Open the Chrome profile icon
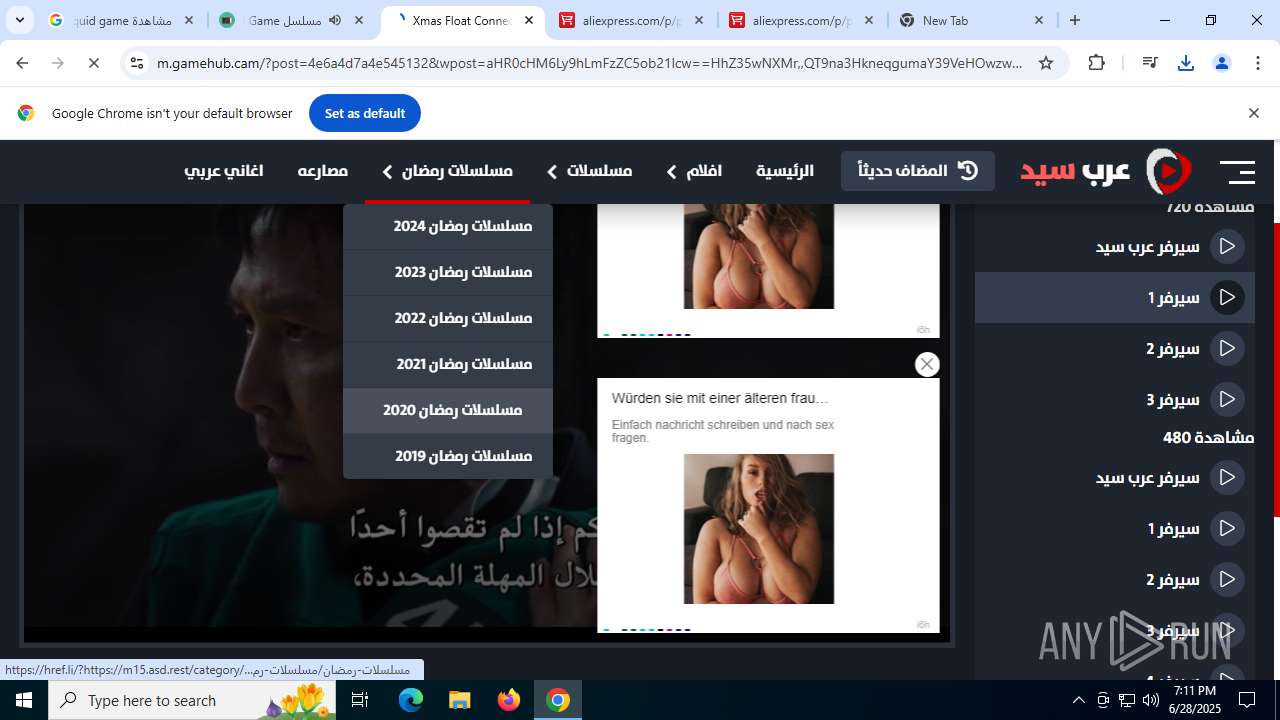1280x720 pixels. pyautogui.click(x=1221, y=63)
